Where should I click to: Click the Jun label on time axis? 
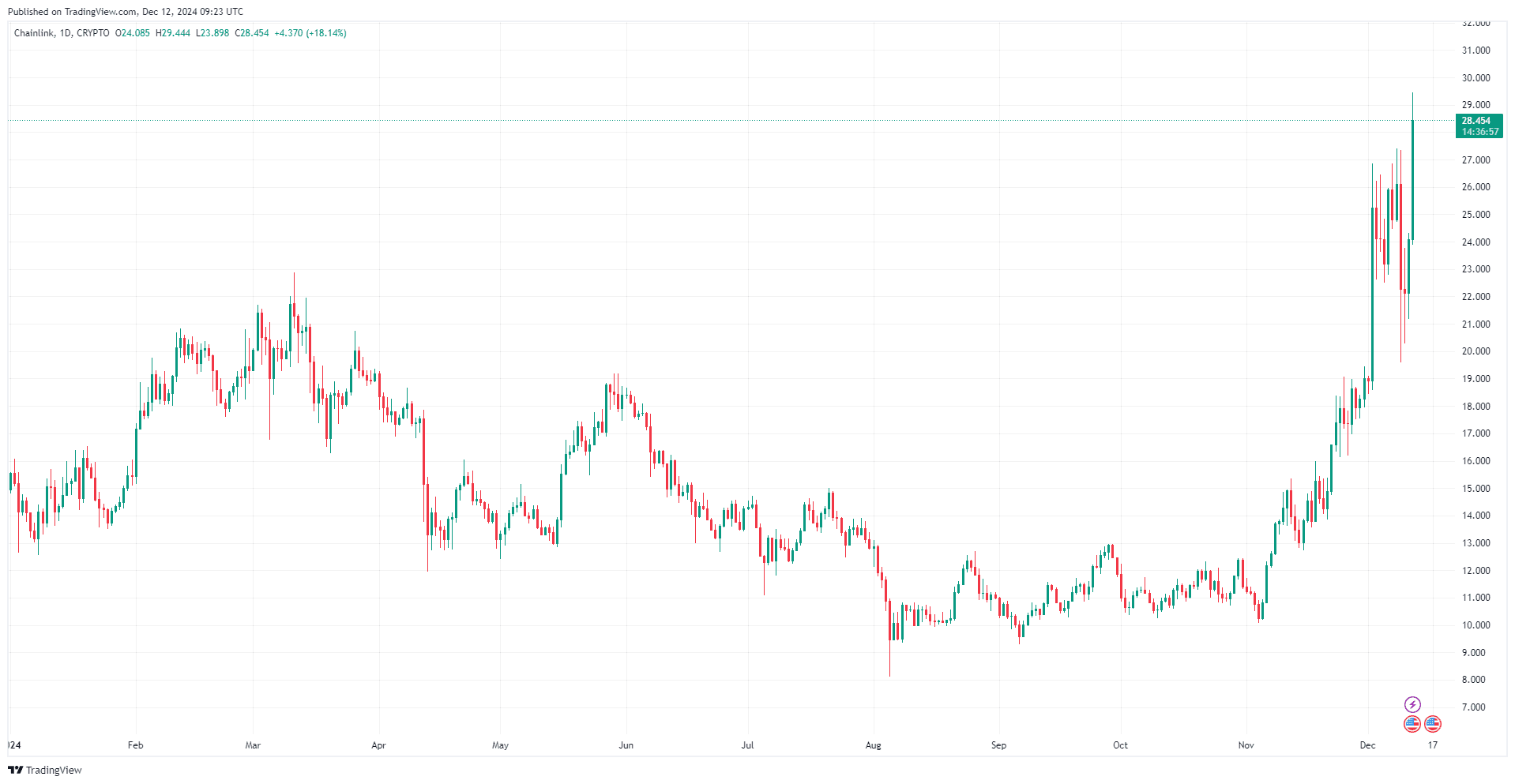pos(626,745)
